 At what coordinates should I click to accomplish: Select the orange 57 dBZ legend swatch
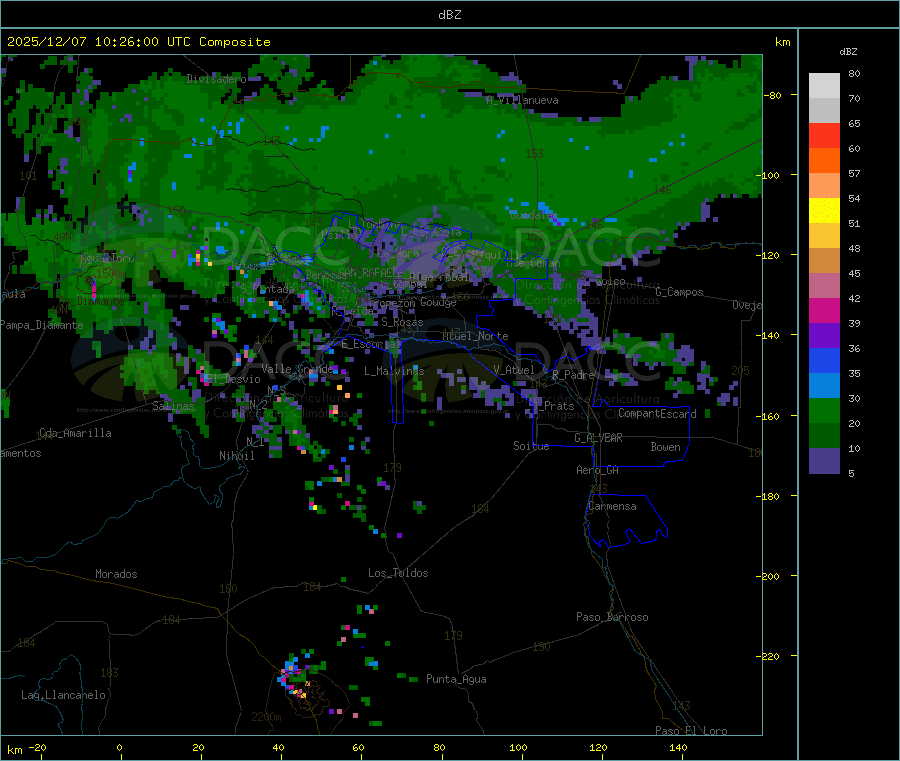(x=824, y=161)
